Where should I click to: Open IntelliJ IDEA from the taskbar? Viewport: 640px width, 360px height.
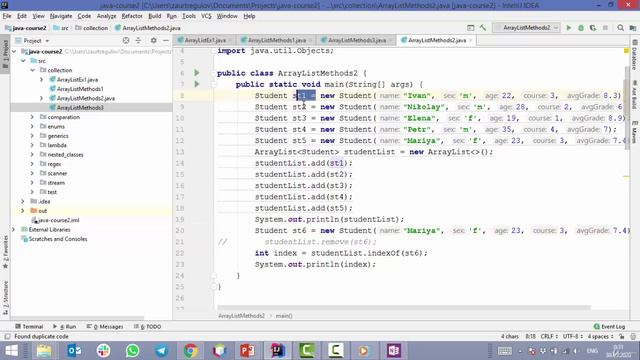click(277, 351)
